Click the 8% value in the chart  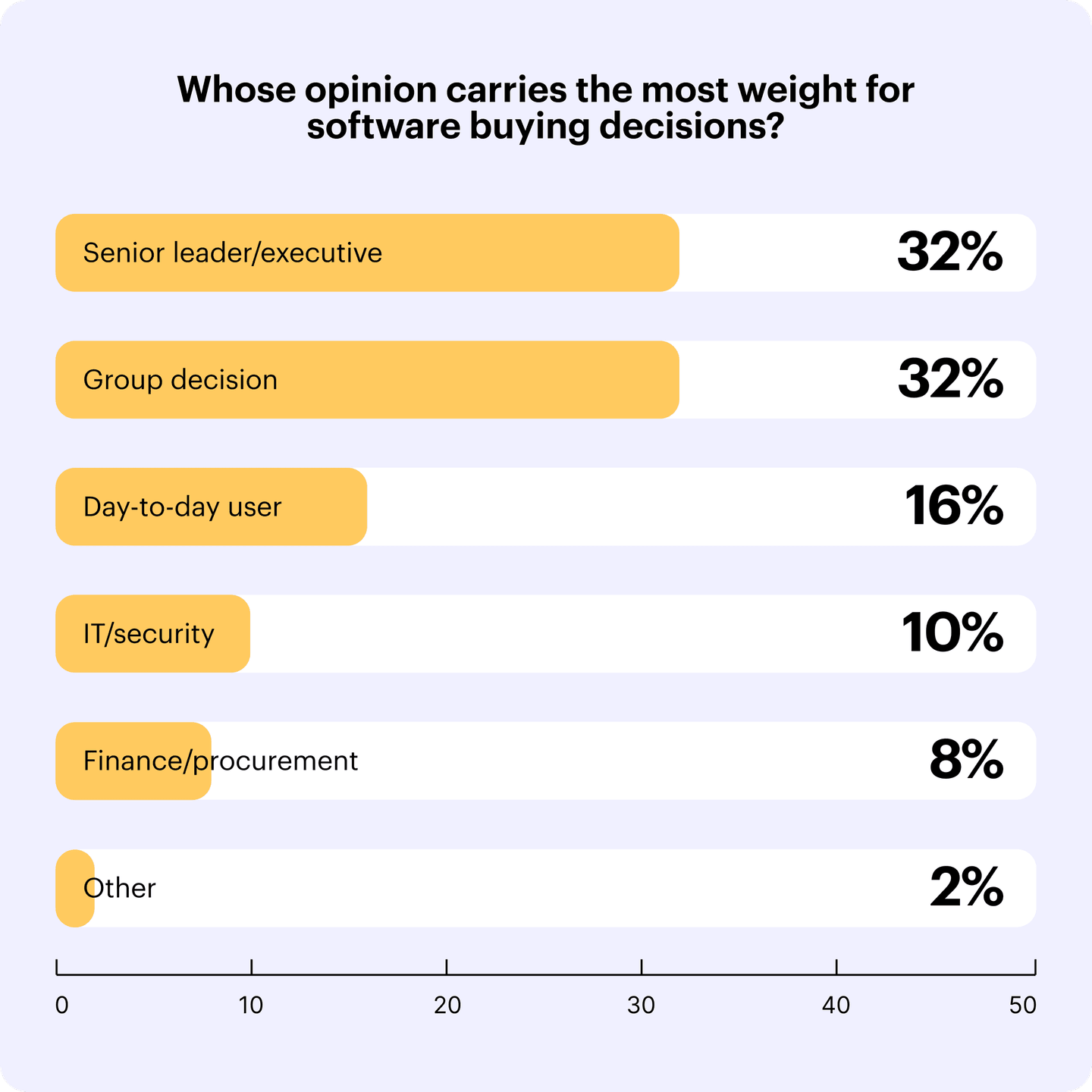pos(965,761)
